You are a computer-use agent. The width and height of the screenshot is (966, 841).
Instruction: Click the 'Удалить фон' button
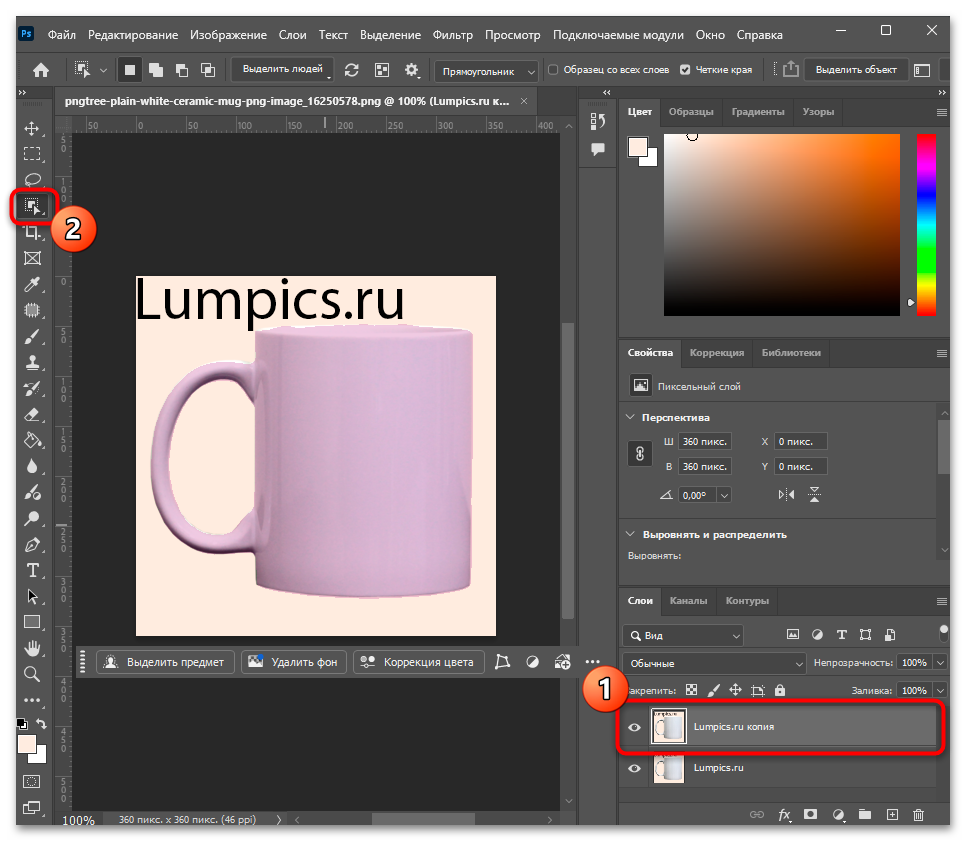[293, 662]
